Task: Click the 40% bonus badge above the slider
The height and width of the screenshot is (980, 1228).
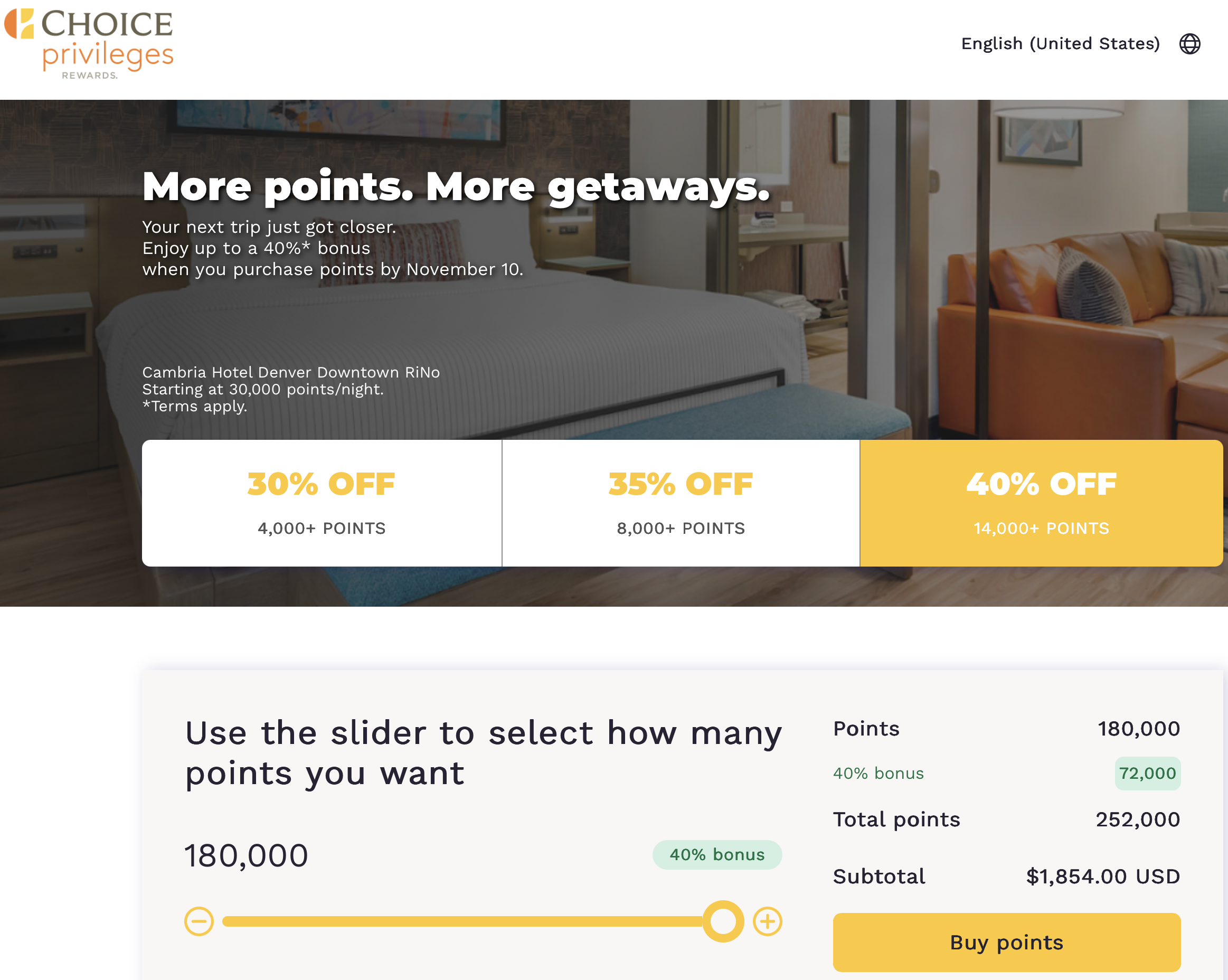Action: point(716,855)
